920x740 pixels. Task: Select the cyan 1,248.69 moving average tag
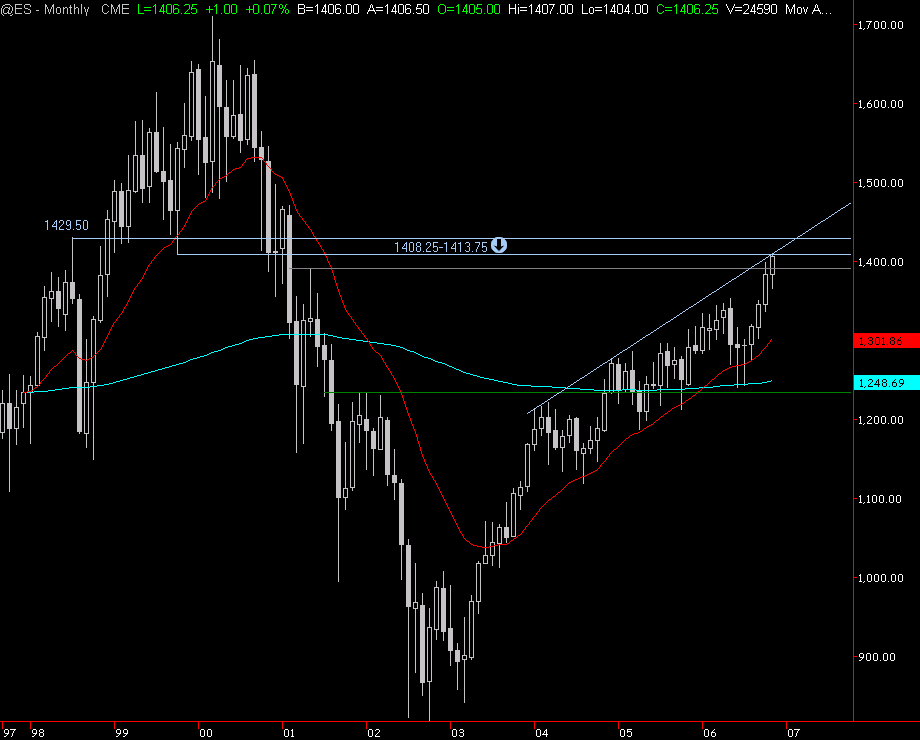881,383
